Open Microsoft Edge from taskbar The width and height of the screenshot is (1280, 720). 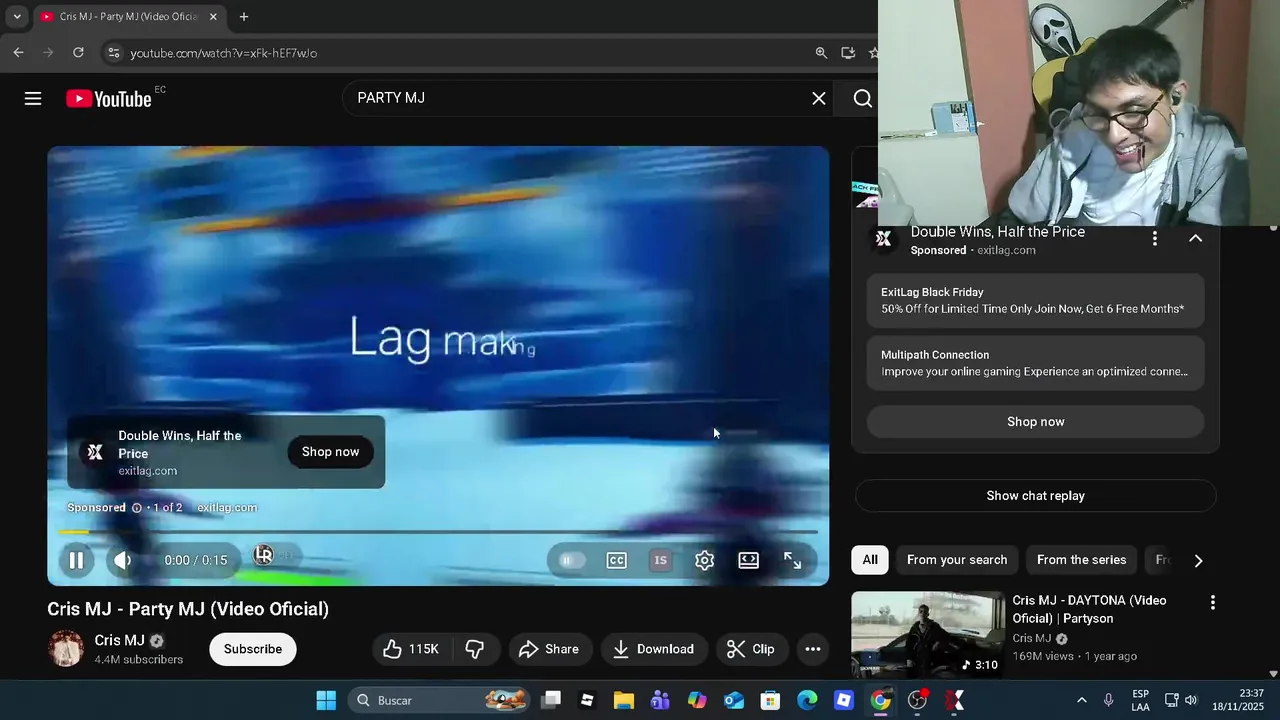click(807, 700)
